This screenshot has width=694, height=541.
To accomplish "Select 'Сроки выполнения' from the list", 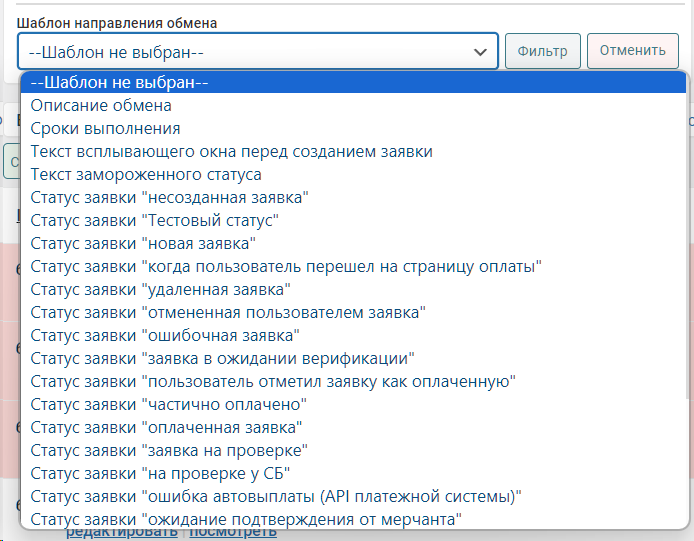I will click(105, 128).
